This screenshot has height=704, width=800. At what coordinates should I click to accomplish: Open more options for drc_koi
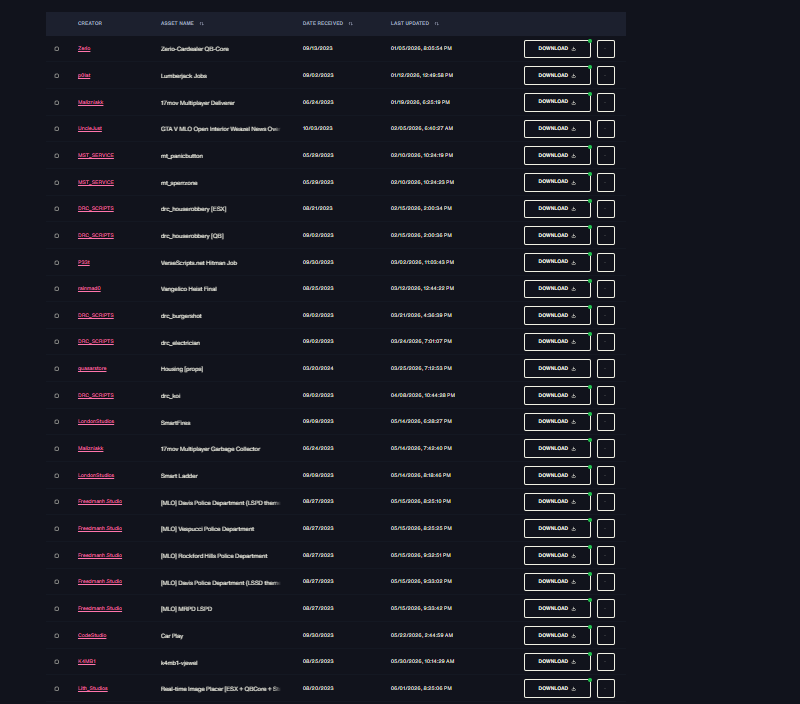tap(606, 395)
